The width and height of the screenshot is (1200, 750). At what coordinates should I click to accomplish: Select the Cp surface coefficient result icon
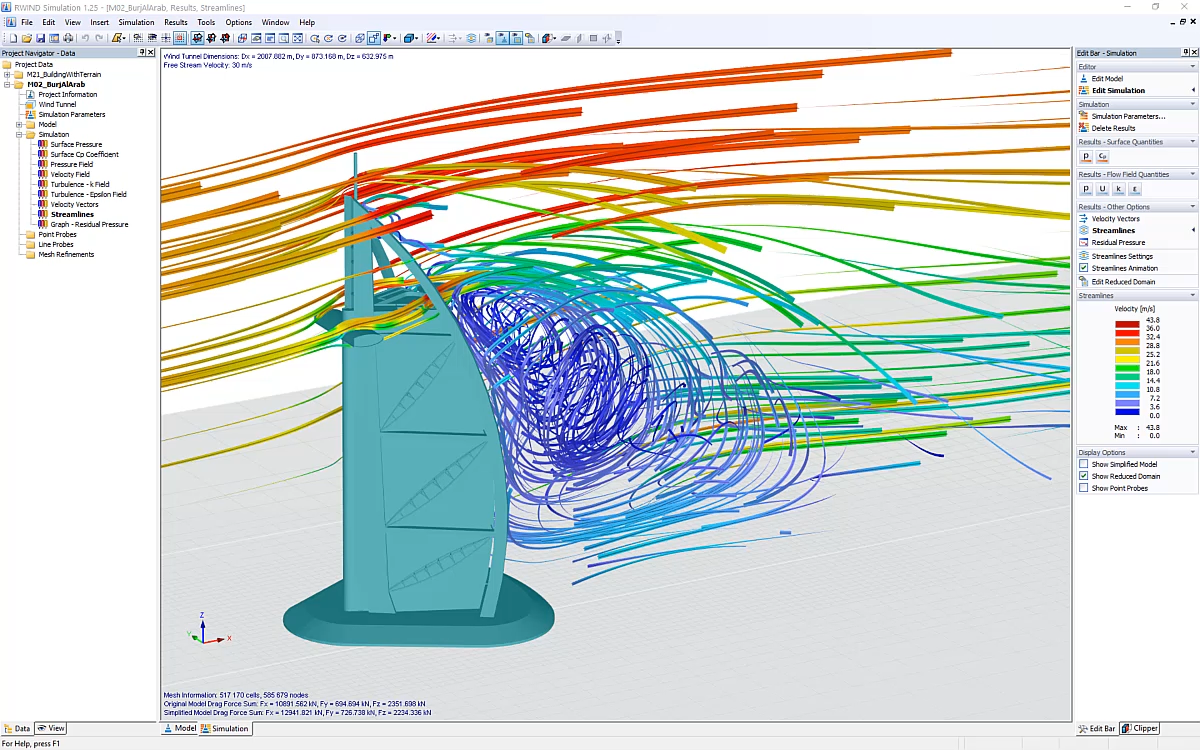point(1101,156)
